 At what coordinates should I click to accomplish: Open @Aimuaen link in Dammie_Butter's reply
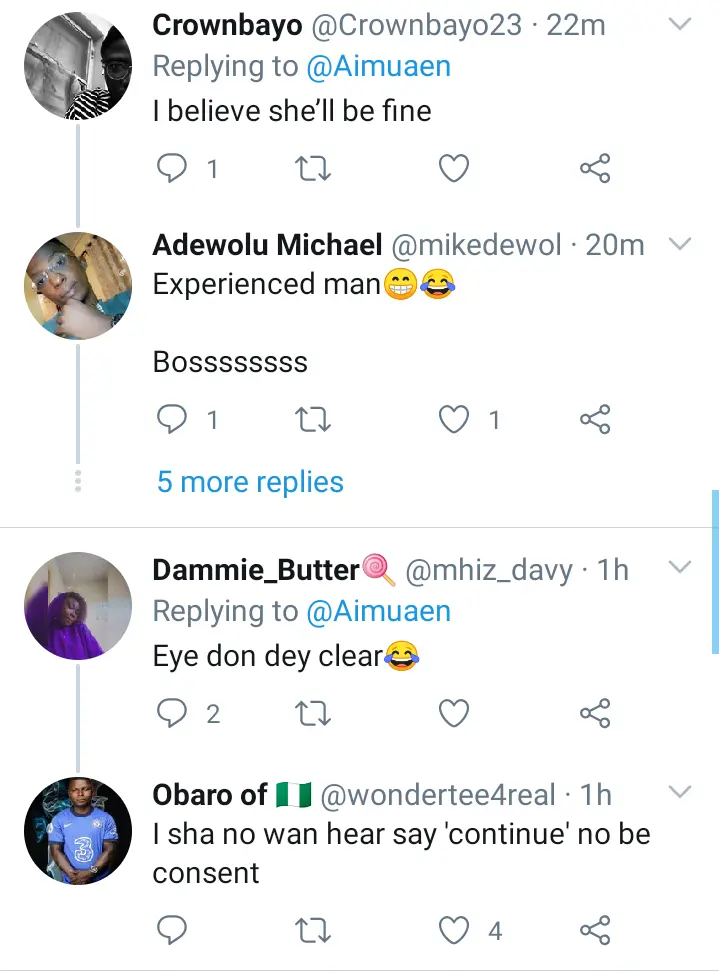(x=378, y=611)
